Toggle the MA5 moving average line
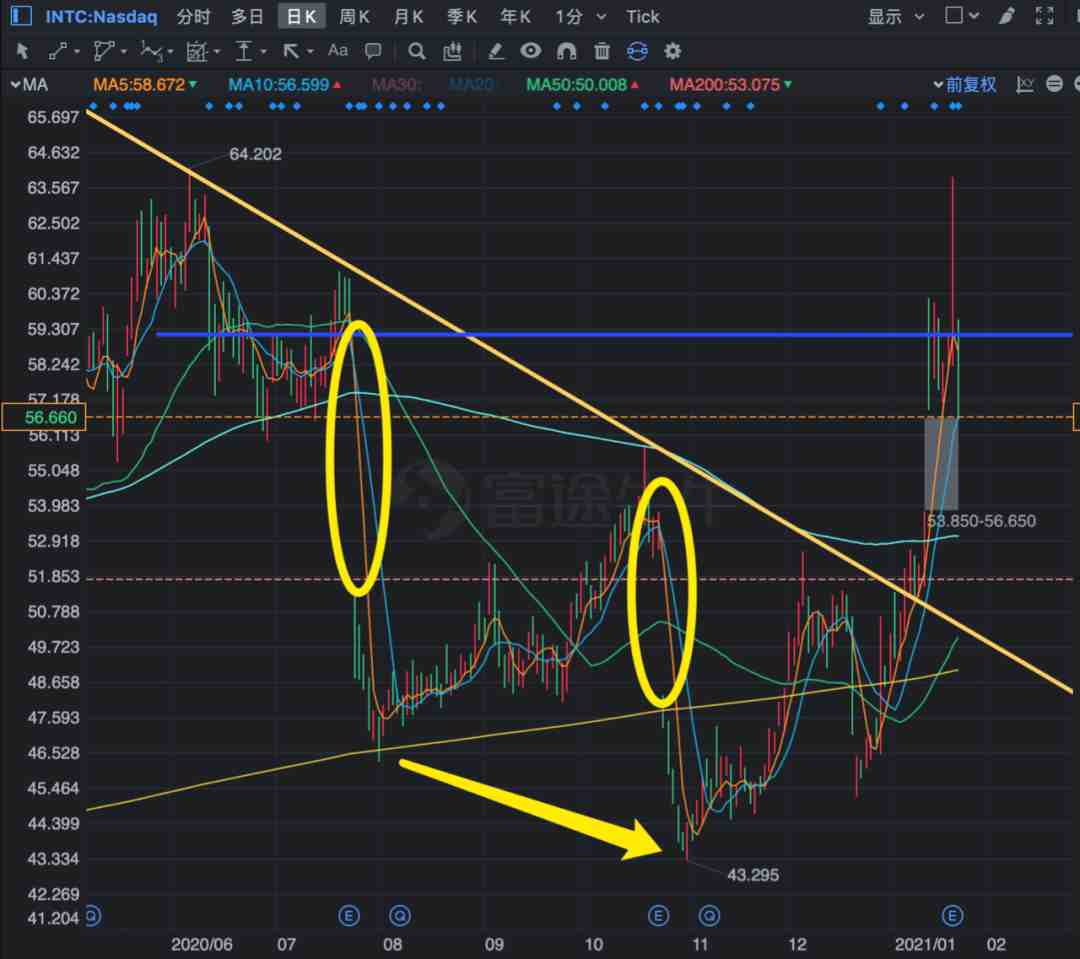The height and width of the screenshot is (959, 1080). click(145, 85)
